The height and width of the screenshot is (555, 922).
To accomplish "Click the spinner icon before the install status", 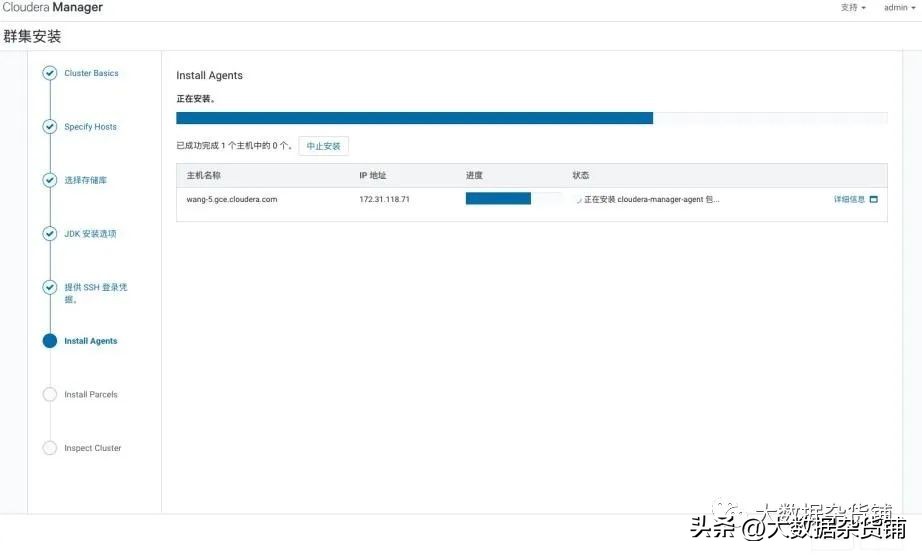I will point(579,200).
